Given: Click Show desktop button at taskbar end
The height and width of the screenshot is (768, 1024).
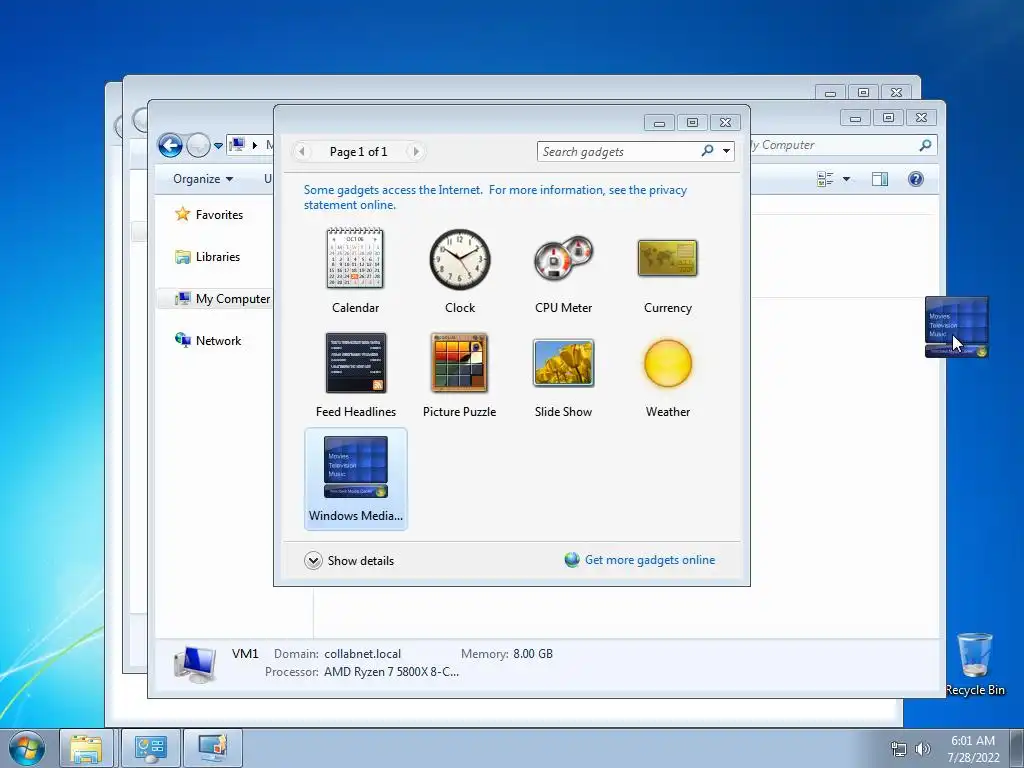Looking at the screenshot, I should [1017, 748].
